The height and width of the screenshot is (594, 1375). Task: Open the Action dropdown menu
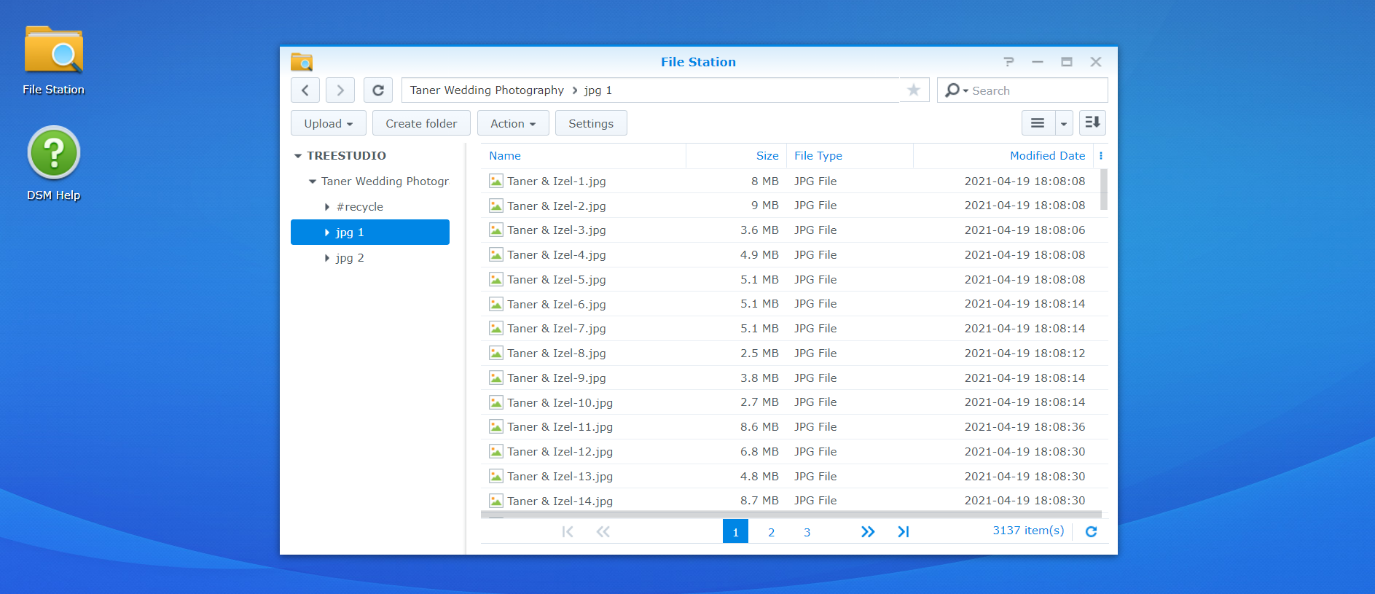(x=513, y=124)
